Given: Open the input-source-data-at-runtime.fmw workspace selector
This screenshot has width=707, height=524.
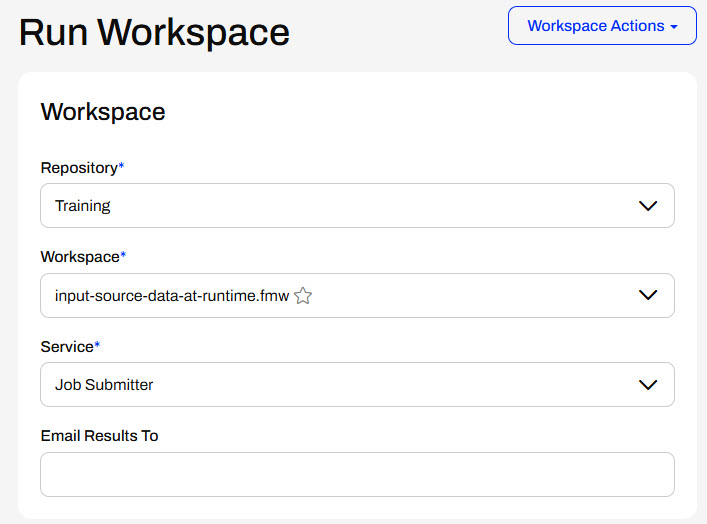Looking at the screenshot, I should 450,295.
